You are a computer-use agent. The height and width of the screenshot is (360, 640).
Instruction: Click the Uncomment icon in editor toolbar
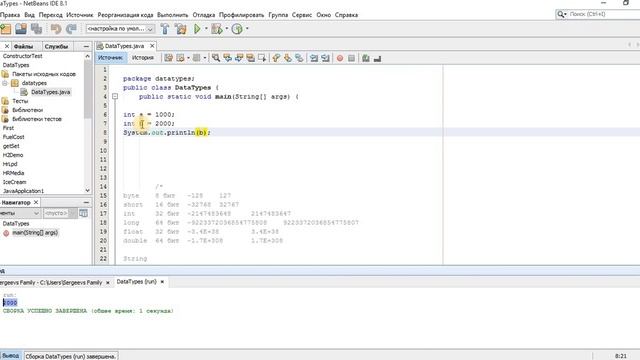click(377, 58)
